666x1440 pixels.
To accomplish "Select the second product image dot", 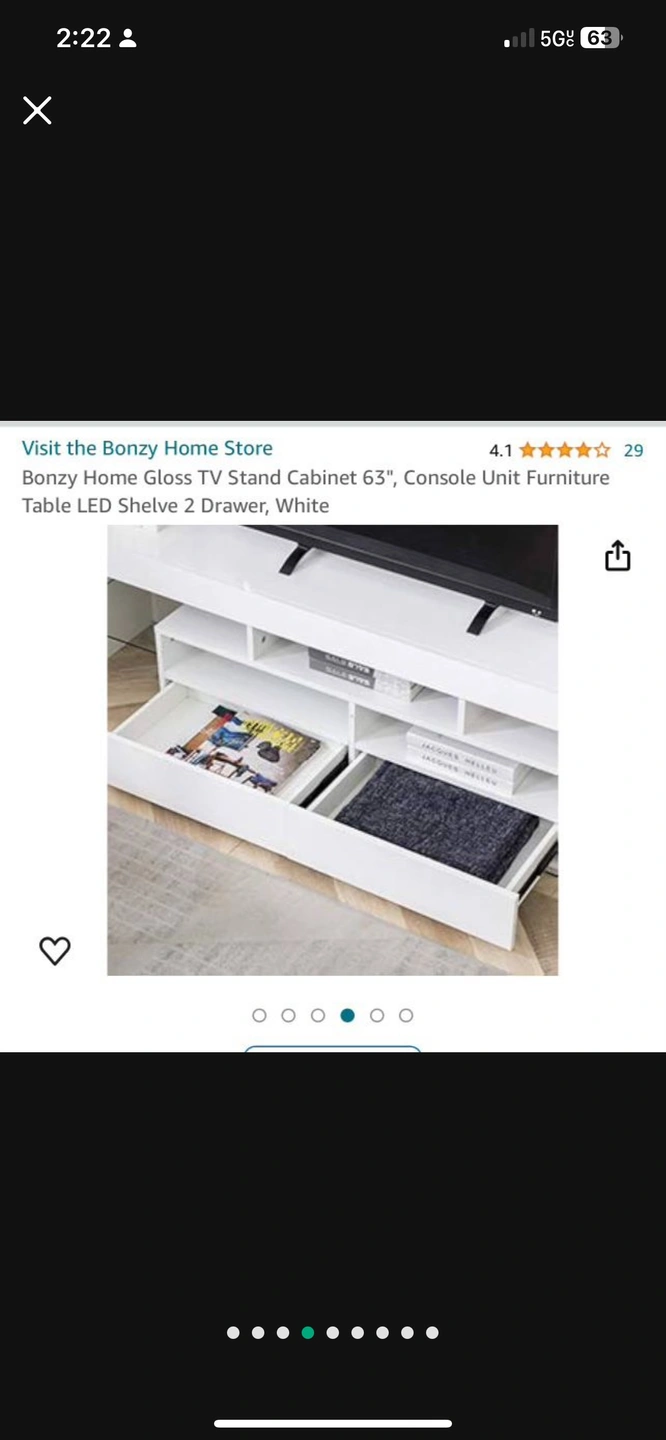I will coord(288,1015).
